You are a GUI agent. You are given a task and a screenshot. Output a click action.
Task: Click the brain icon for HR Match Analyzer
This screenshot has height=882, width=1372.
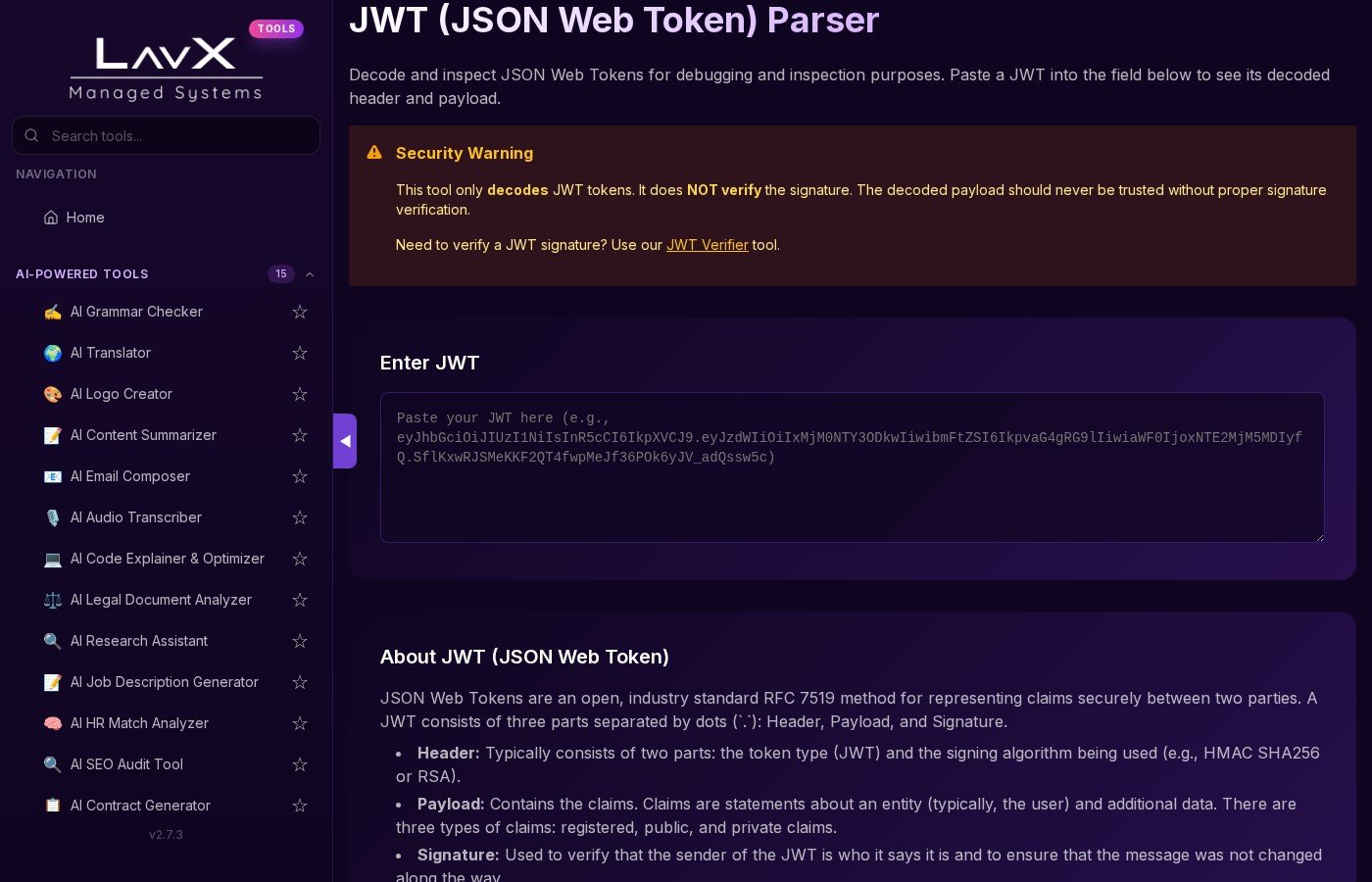pos(53,723)
